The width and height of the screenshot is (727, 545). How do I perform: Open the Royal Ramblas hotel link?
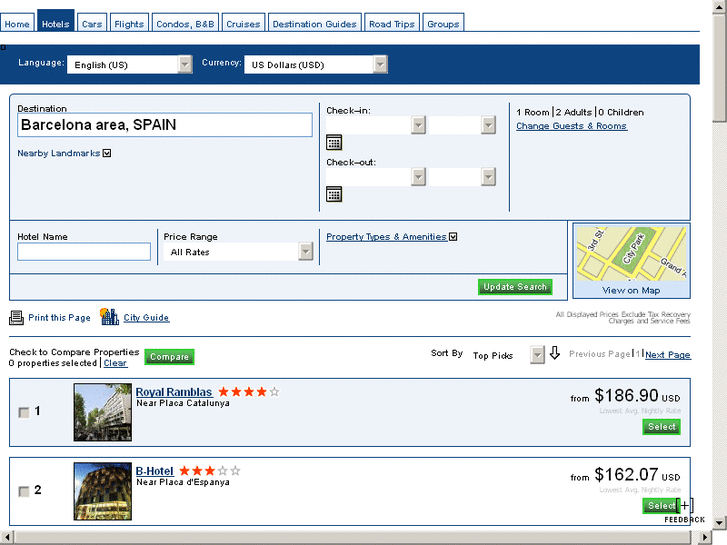pos(174,392)
